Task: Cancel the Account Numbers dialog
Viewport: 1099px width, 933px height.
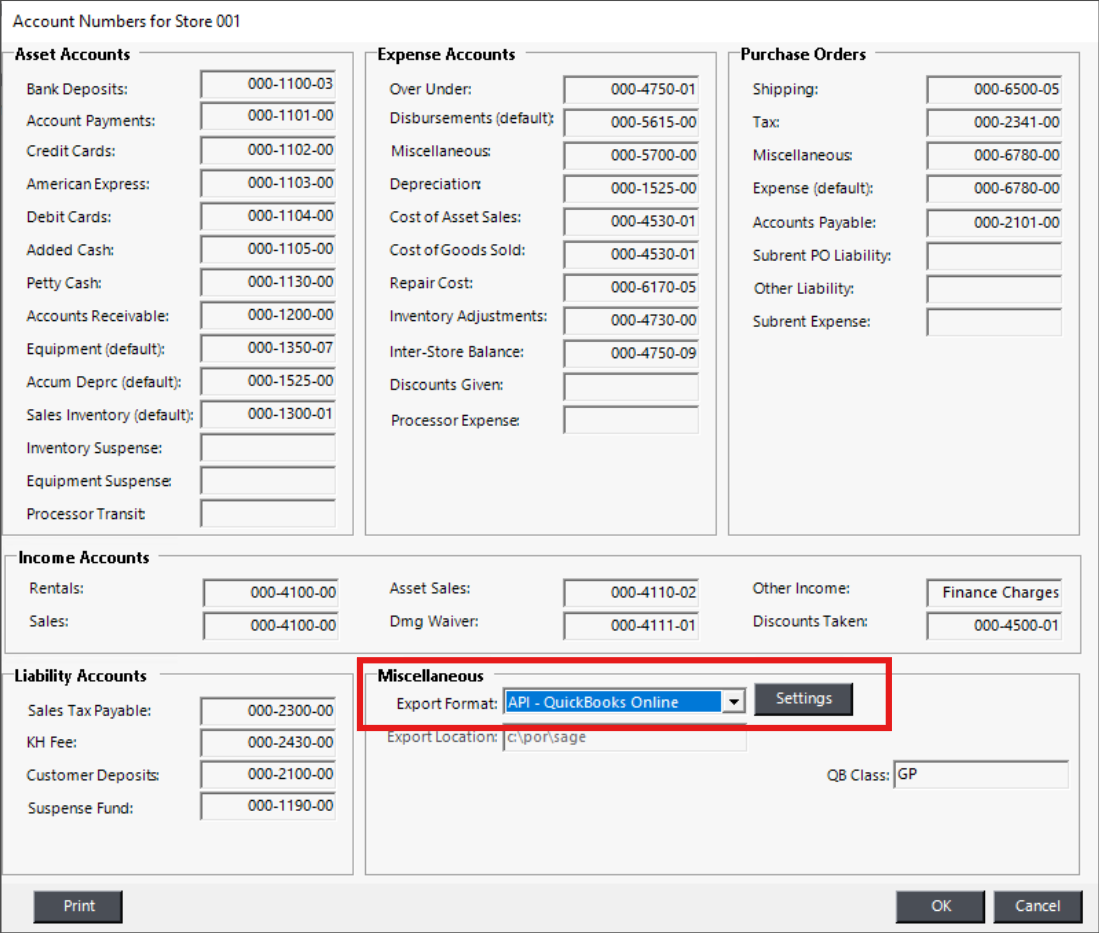Action: (x=1037, y=906)
